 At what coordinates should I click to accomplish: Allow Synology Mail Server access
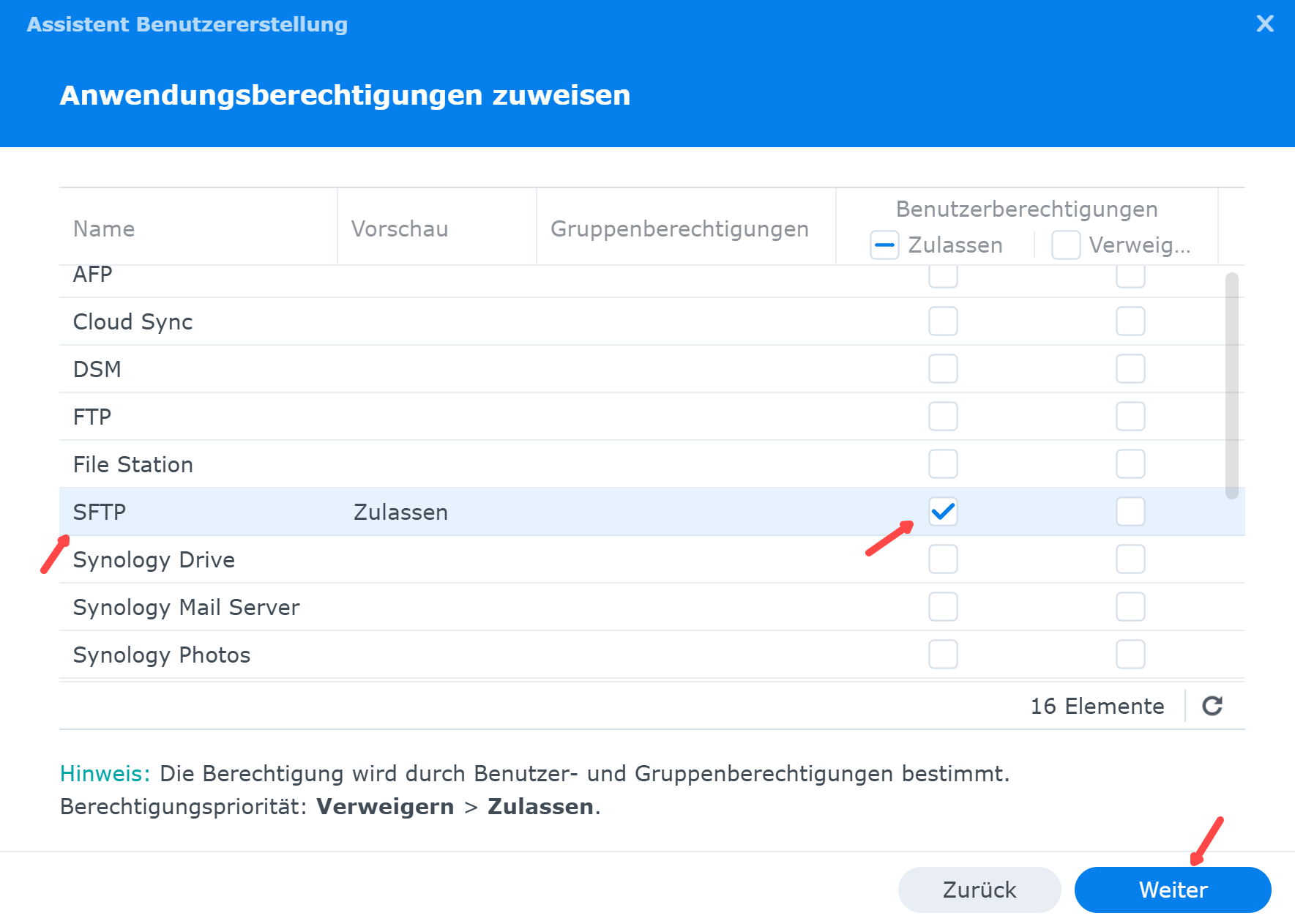click(x=943, y=607)
